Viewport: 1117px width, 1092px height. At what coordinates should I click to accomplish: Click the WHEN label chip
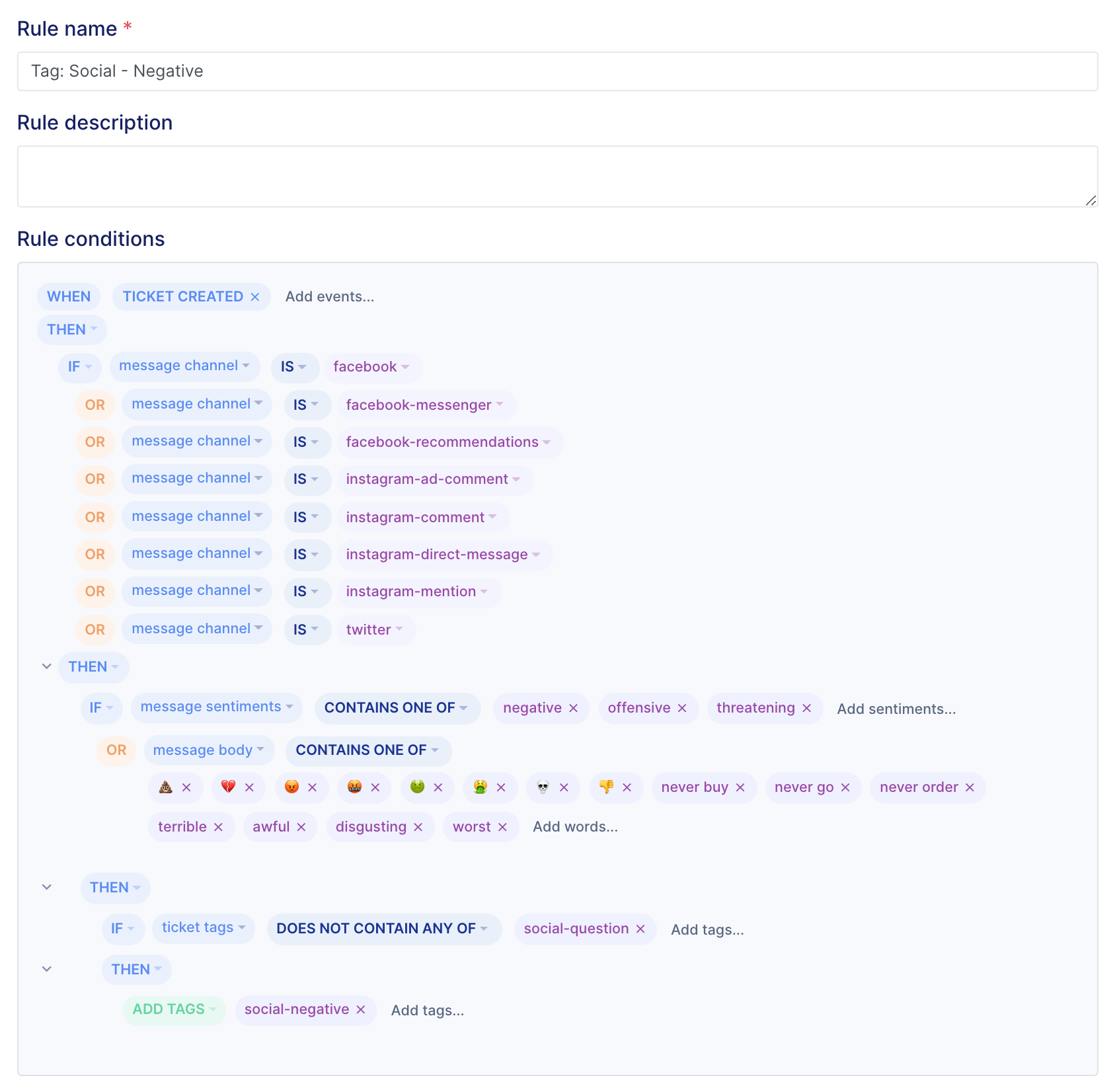(69, 297)
